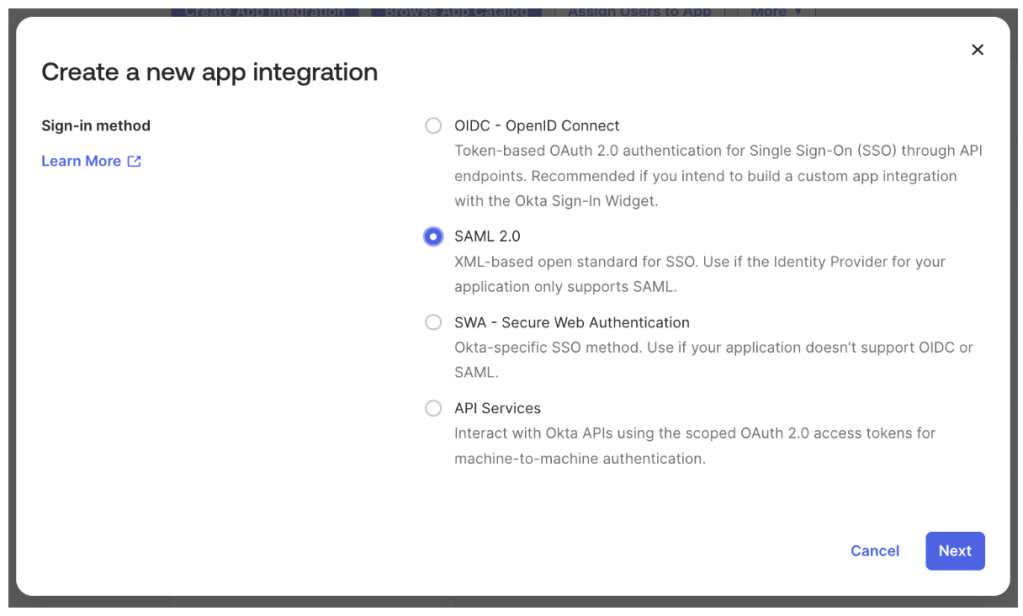The image size is (1023, 616).
Task: Click the SWA - Secure Web Authentication label
Action: [571, 322]
